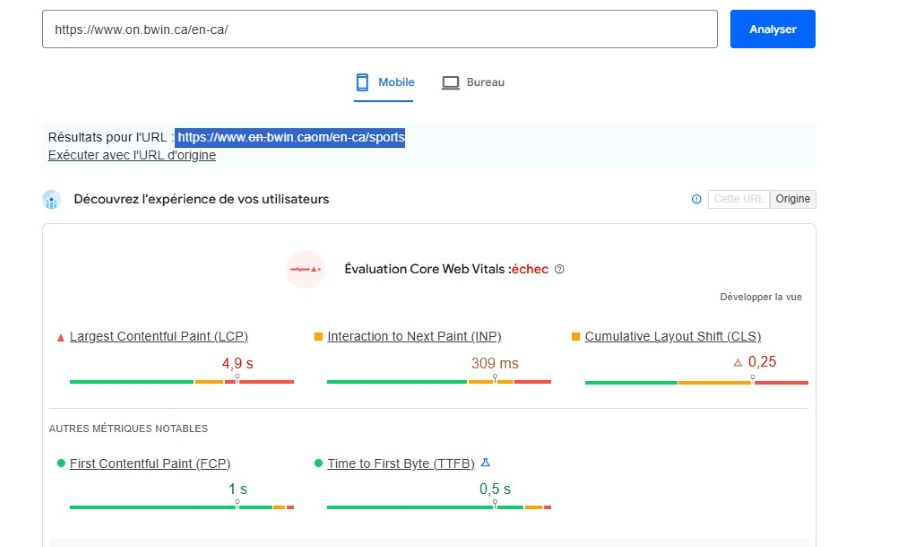Select the Origine toggle option

pyautogui.click(x=793, y=199)
